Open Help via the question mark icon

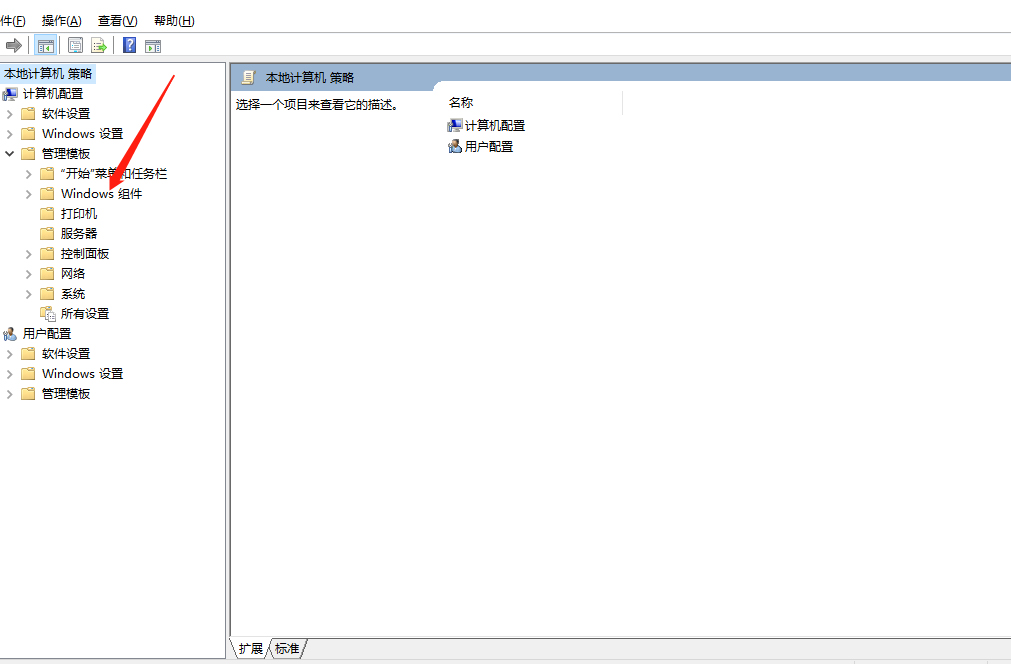click(x=130, y=45)
